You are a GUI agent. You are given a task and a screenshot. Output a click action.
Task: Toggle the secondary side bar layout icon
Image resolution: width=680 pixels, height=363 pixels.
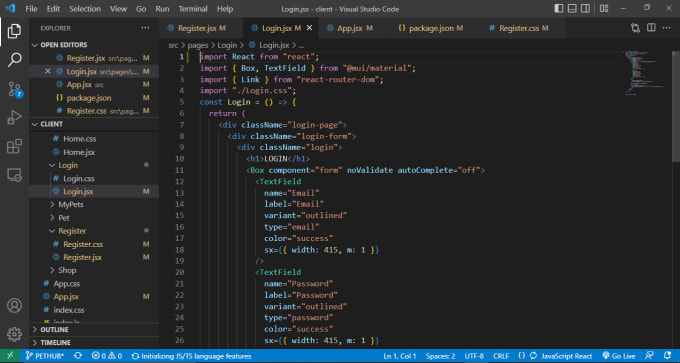pos(585,9)
